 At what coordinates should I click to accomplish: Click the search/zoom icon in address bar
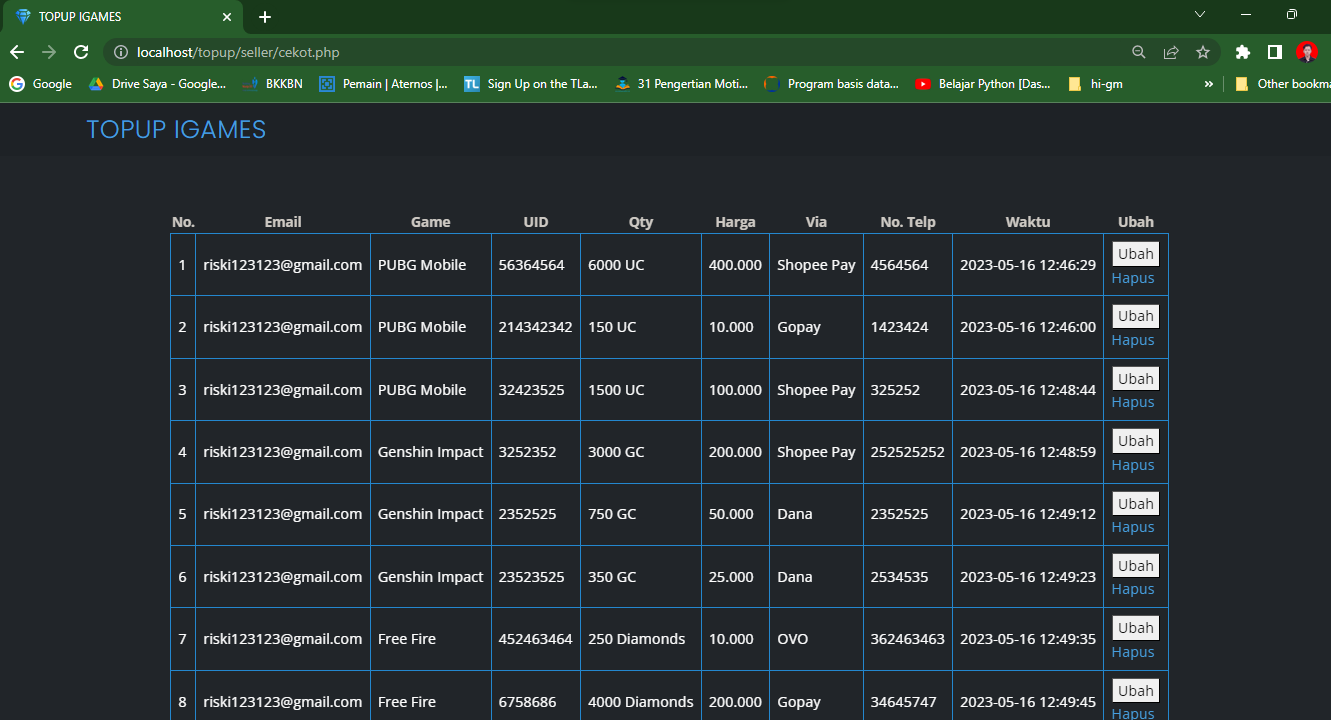pos(1138,52)
